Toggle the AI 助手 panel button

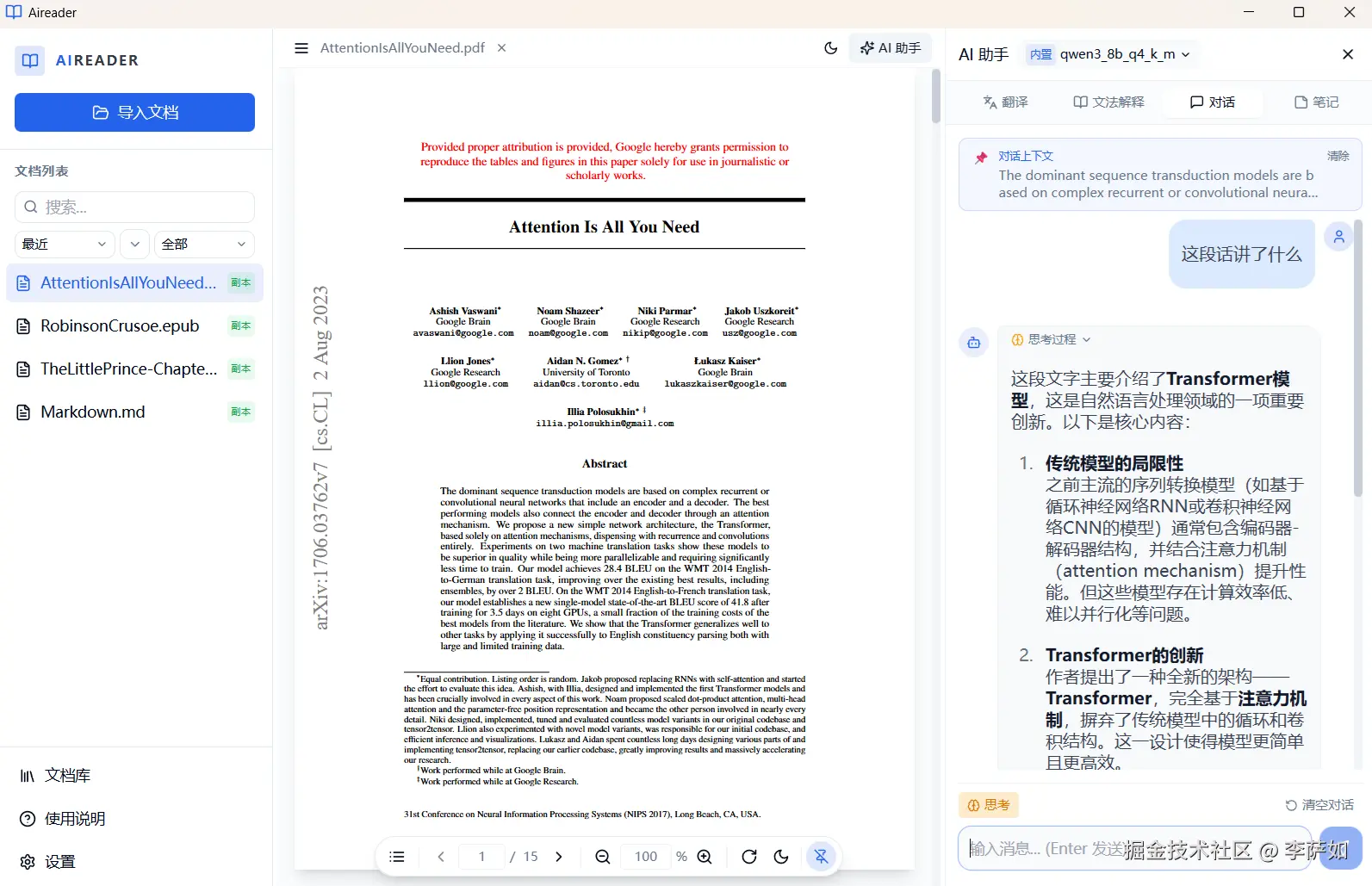891,48
